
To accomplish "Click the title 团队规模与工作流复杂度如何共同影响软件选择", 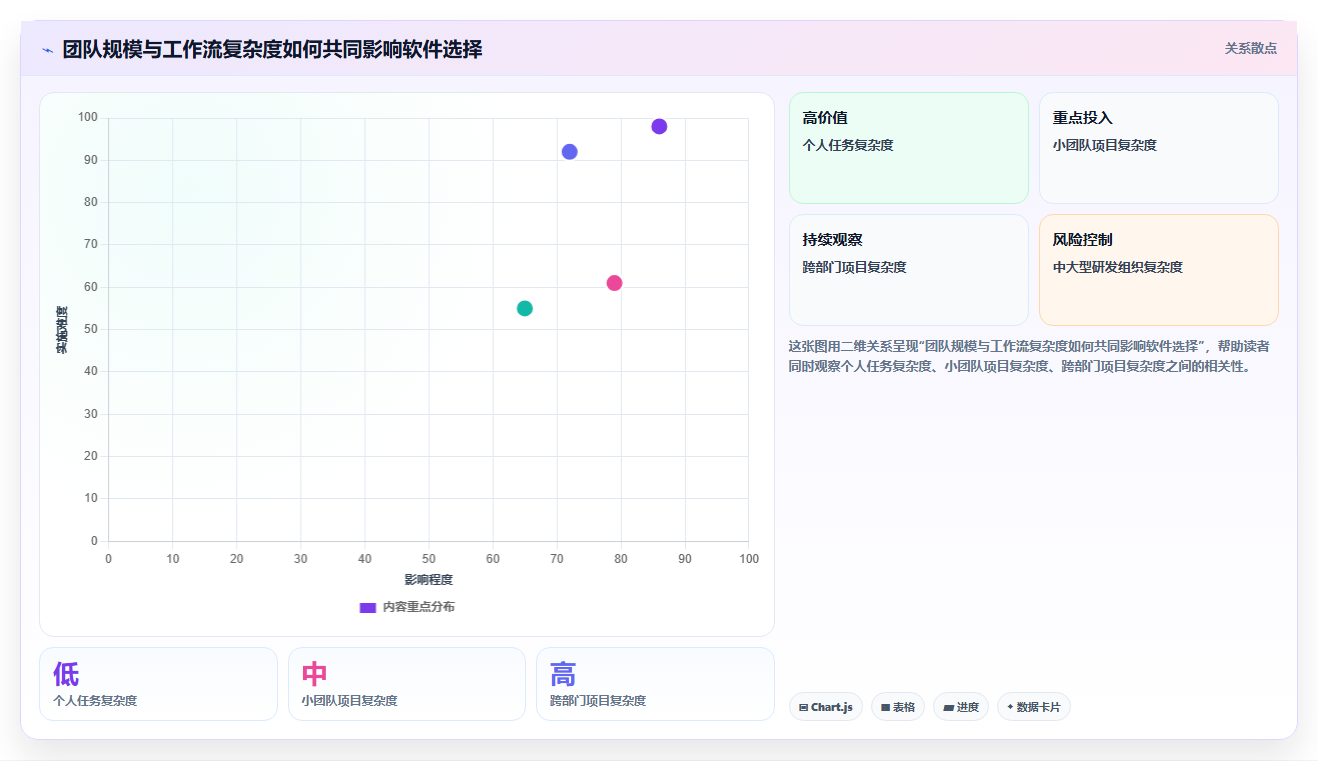I will pos(272,49).
